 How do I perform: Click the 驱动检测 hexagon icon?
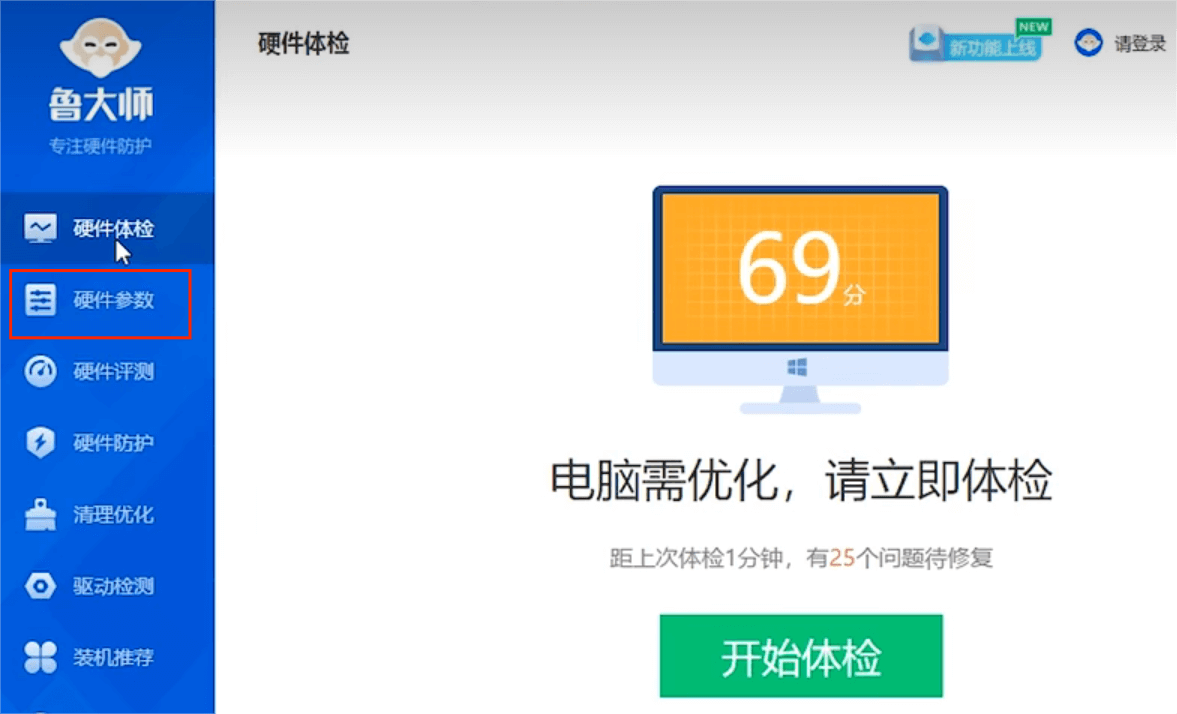click(x=40, y=586)
